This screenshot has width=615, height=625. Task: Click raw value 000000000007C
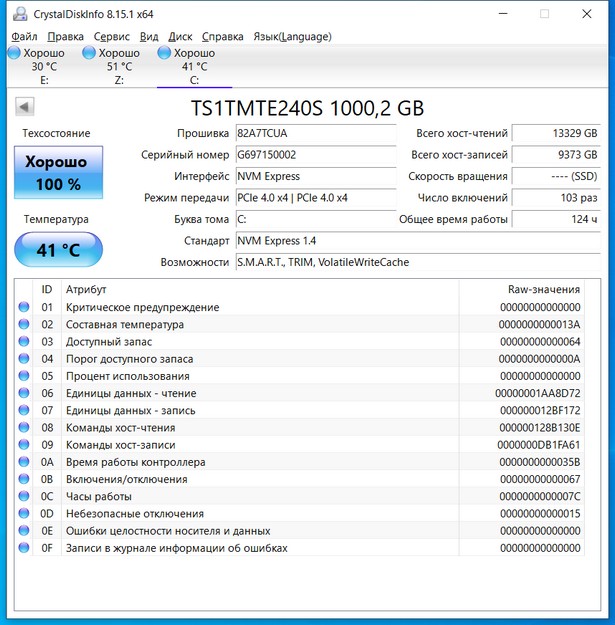click(540, 496)
